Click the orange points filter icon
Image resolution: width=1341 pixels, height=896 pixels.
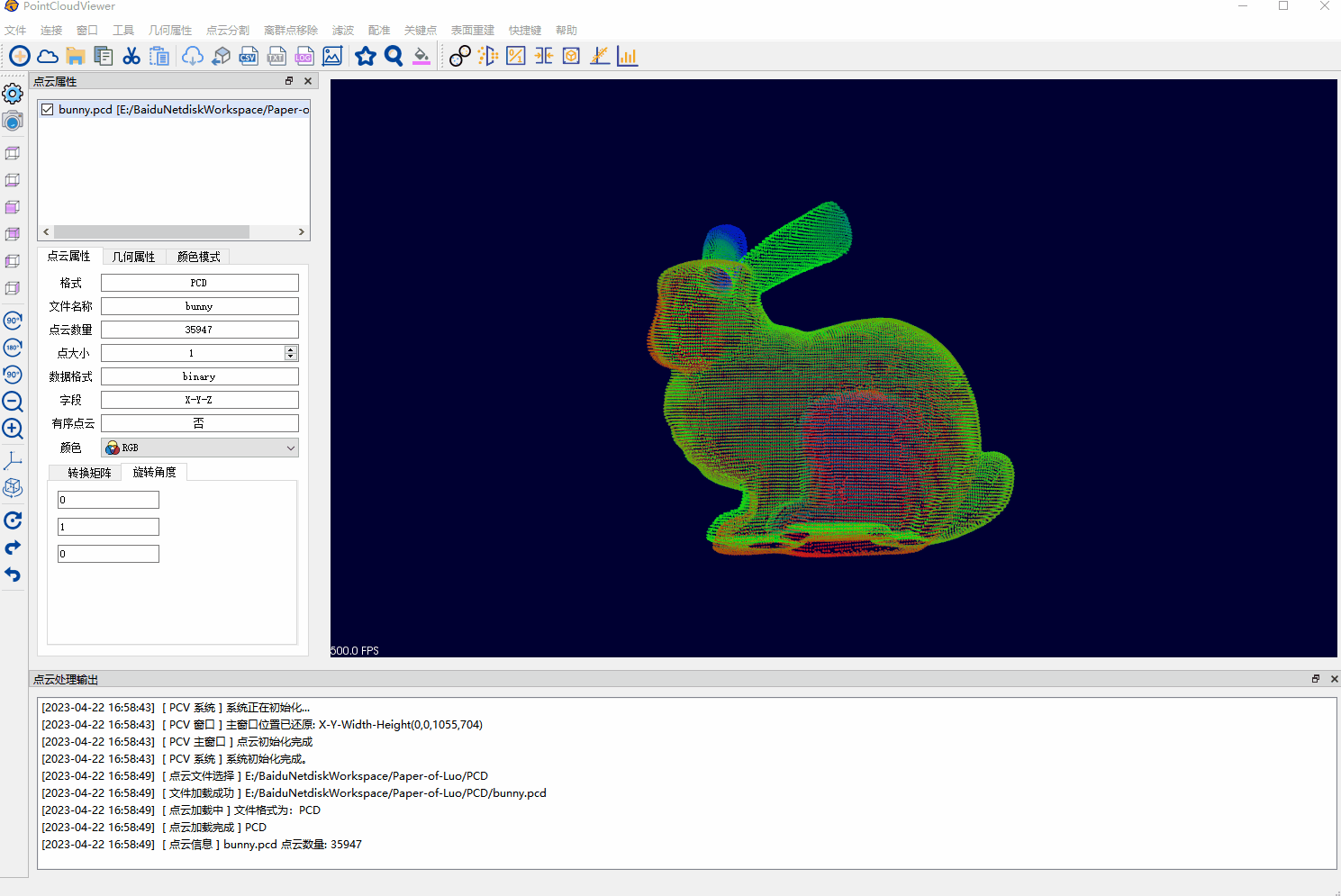tap(488, 57)
